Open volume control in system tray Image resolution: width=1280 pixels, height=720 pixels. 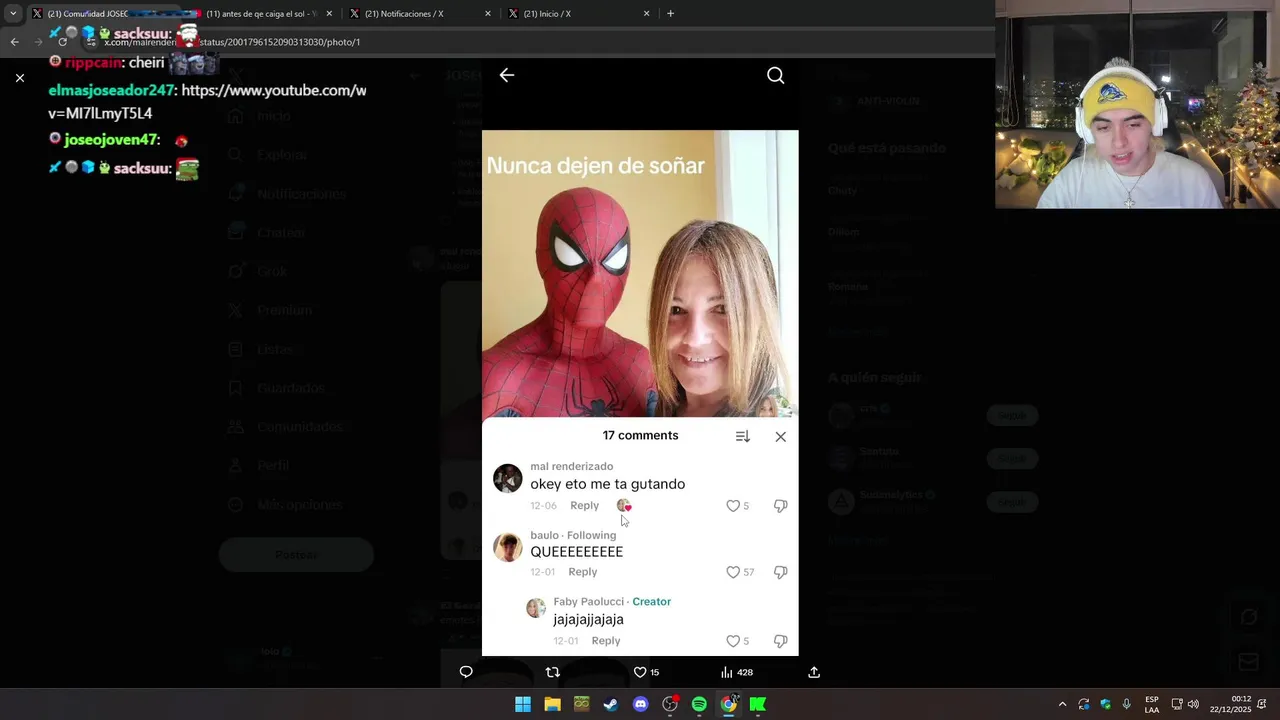1193,704
